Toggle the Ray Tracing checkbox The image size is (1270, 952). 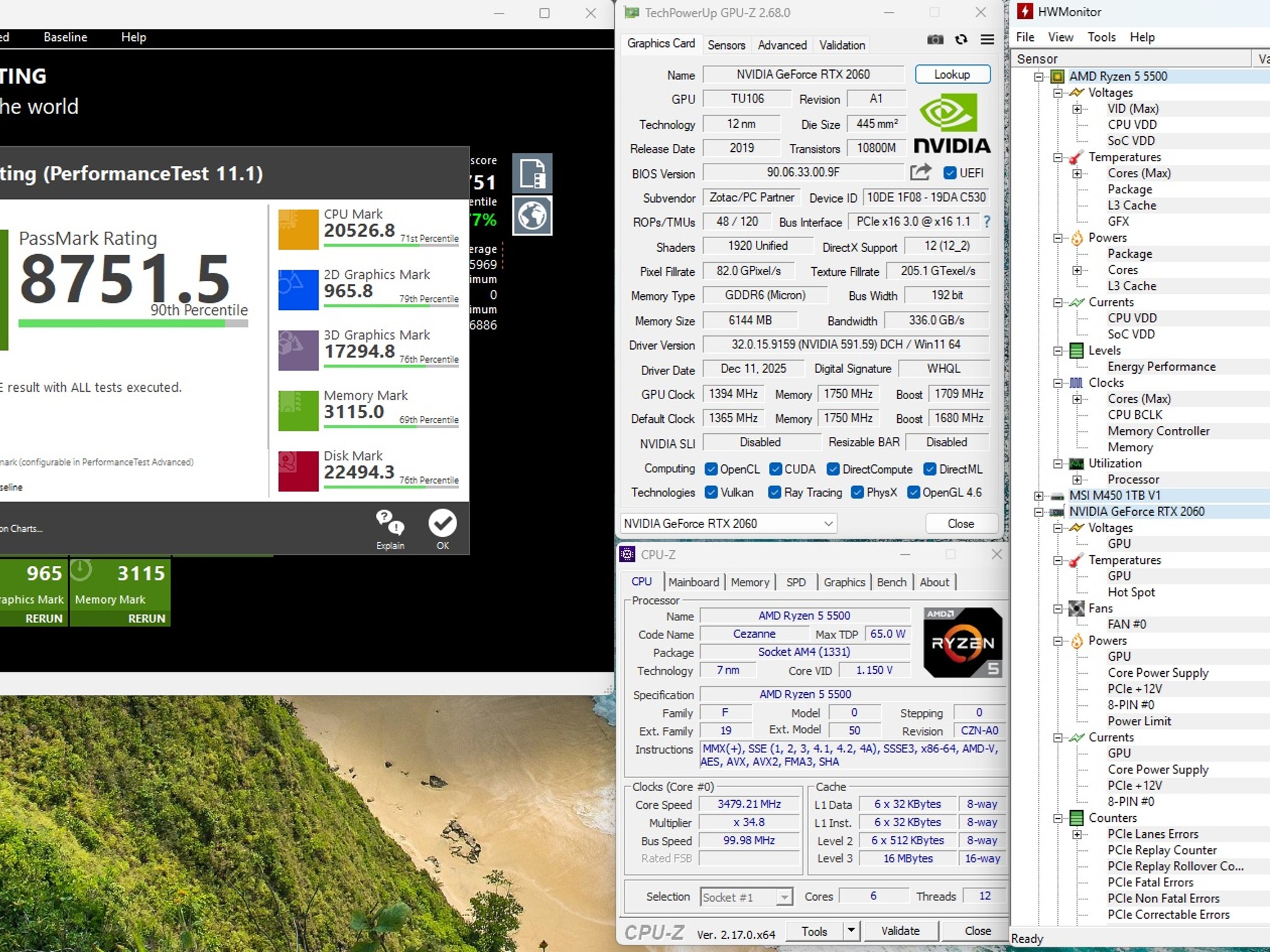[775, 492]
